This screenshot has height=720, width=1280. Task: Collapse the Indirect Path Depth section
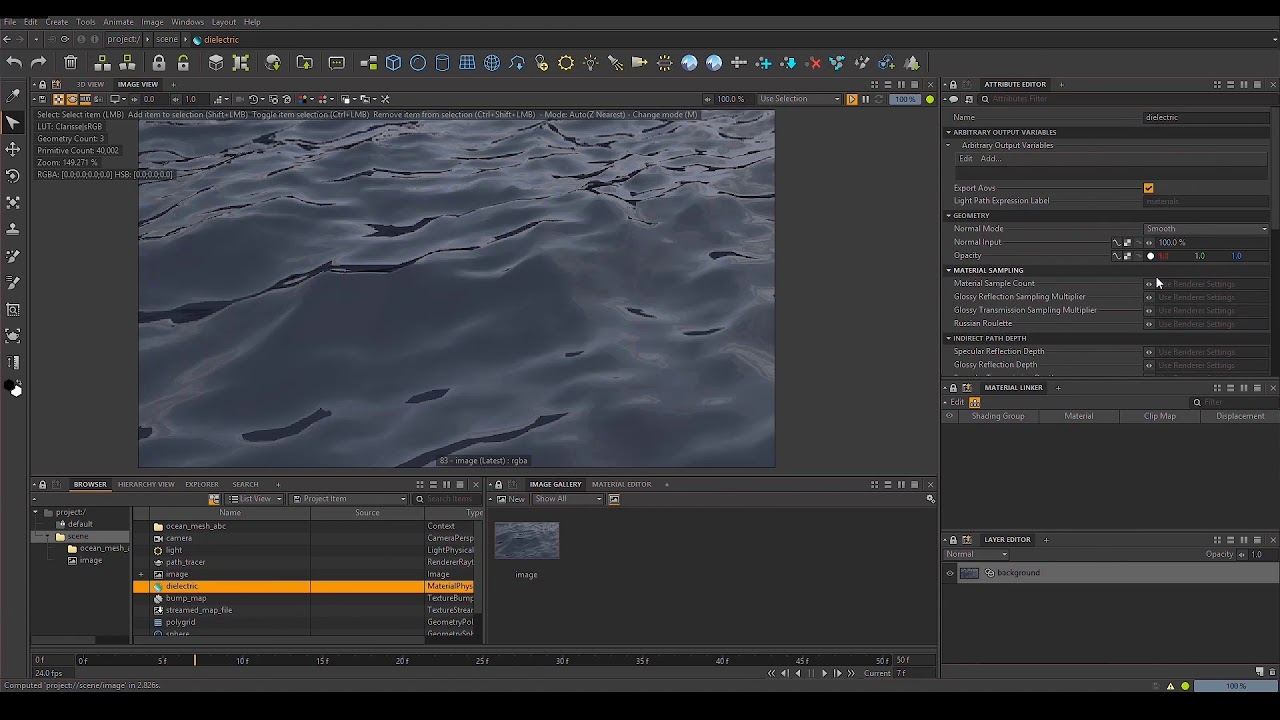(x=948, y=338)
